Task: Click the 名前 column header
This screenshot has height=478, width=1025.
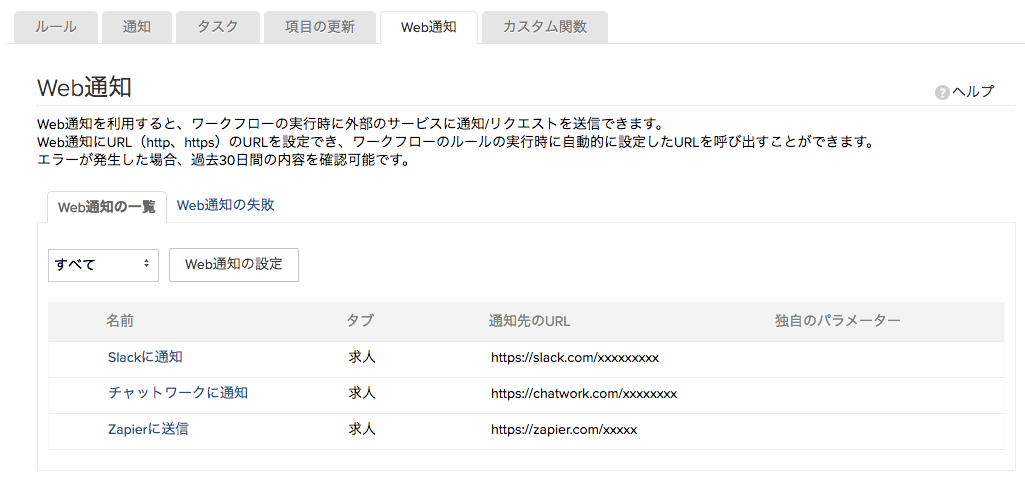Action: point(121,321)
